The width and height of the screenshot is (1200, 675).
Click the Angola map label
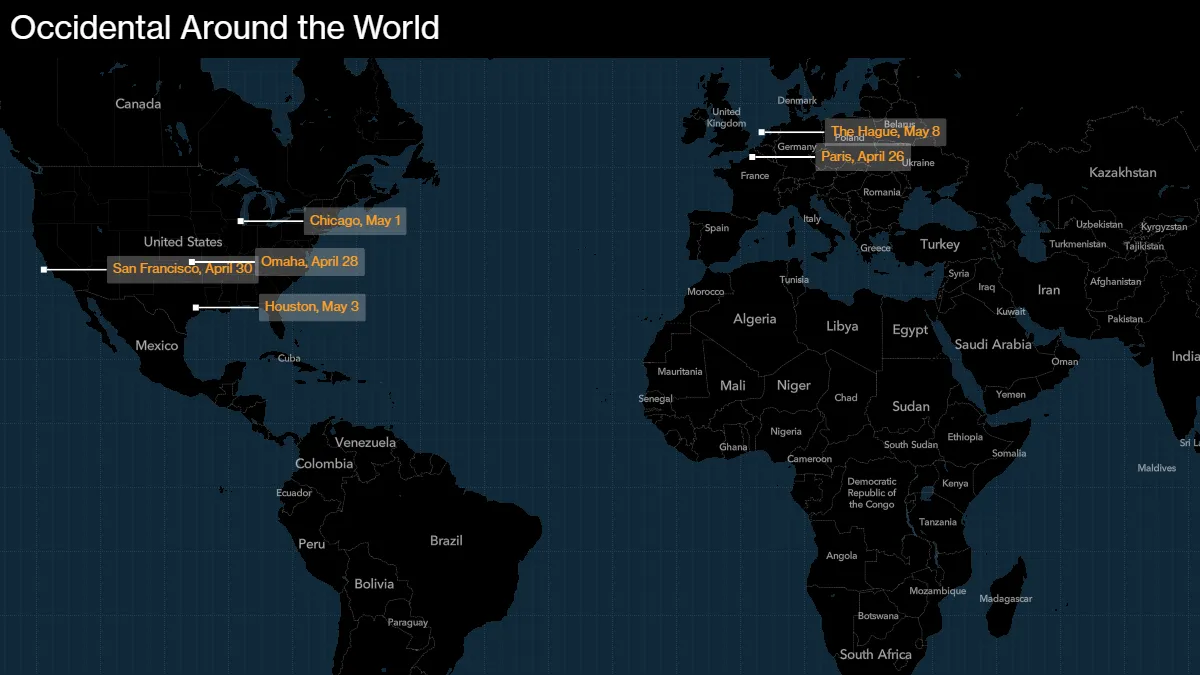pyautogui.click(x=842, y=557)
